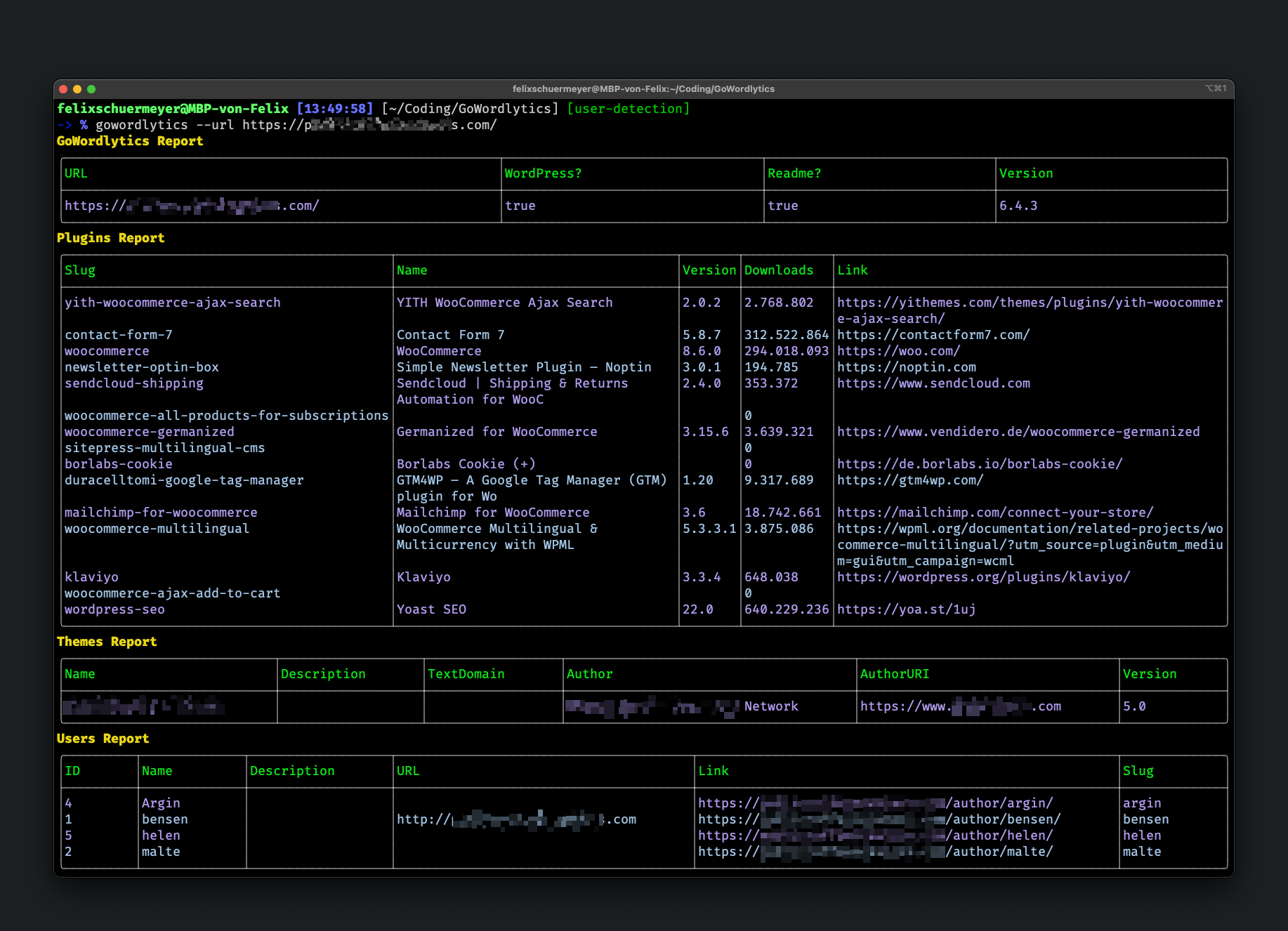Click the 'AuthorURI' column header
The width and height of the screenshot is (1288, 931).
point(895,674)
